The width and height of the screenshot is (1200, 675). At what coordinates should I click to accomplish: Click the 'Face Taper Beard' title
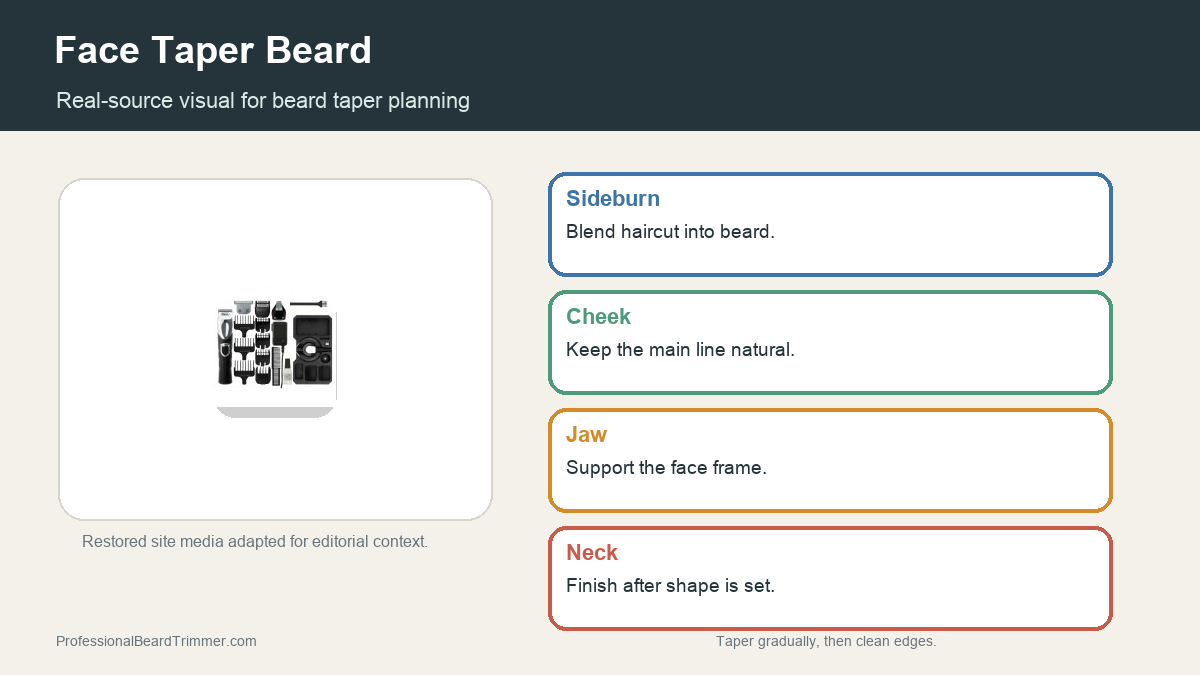pyautogui.click(x=213, y=50)
